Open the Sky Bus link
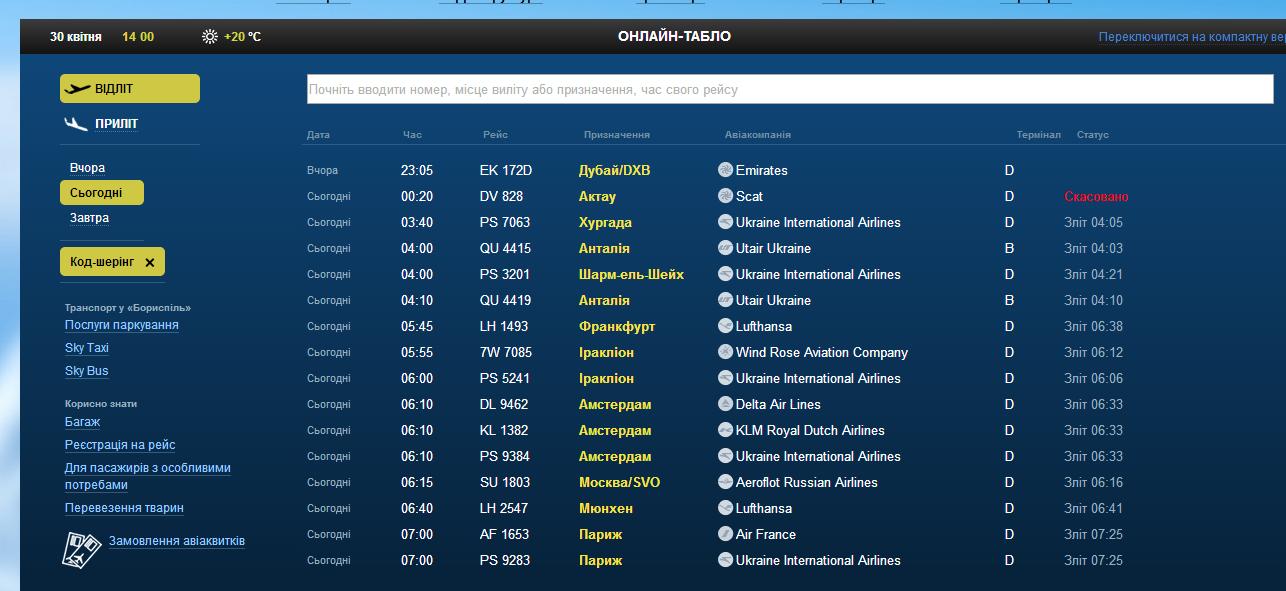 click(86, 371)
